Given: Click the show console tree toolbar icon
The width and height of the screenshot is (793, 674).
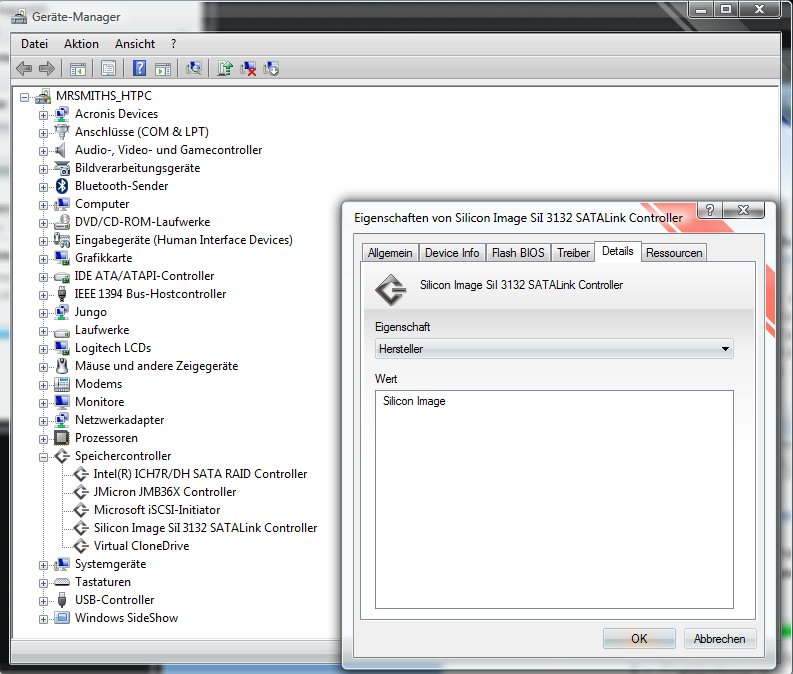Looking at the screenshot, I should point(78,69).
